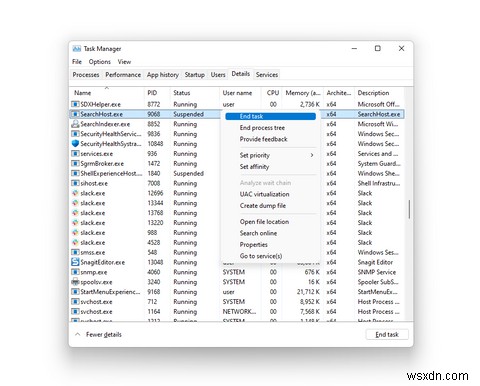The image size is (480, 386).
Task: Click the 21,712 K memory value
Action: click(x=308, y=292)
